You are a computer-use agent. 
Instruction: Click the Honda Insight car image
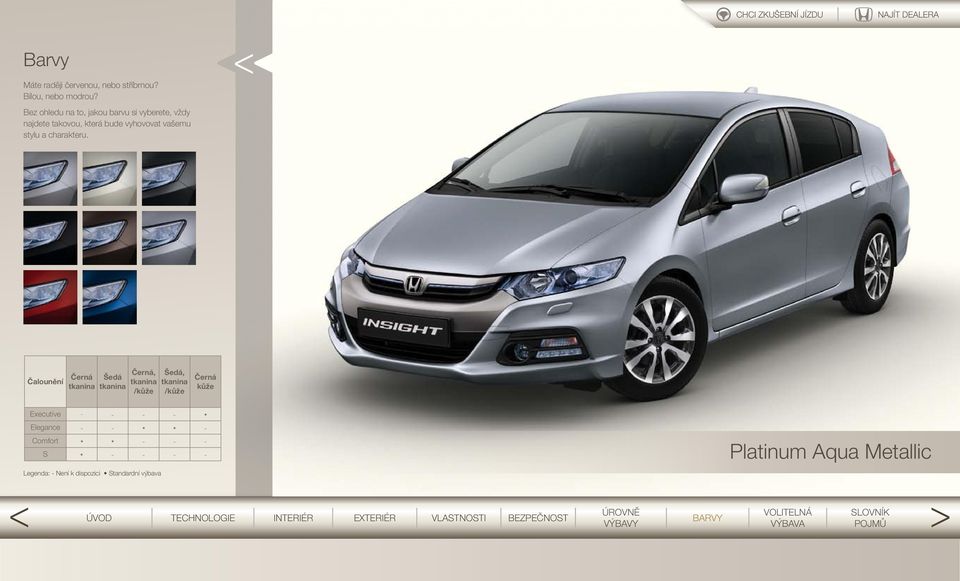[617, 245]
